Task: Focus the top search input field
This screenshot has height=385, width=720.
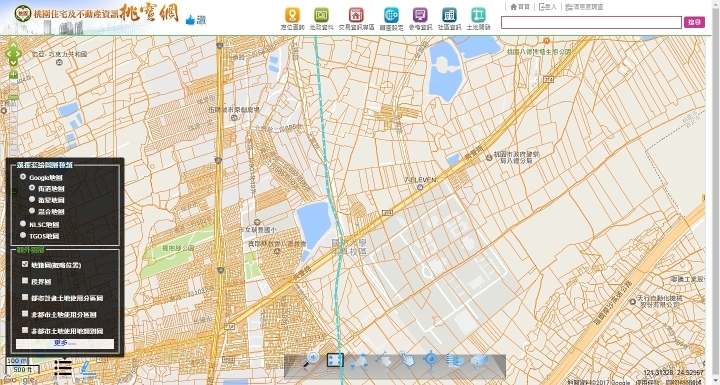Action: (x=591, y=23)
